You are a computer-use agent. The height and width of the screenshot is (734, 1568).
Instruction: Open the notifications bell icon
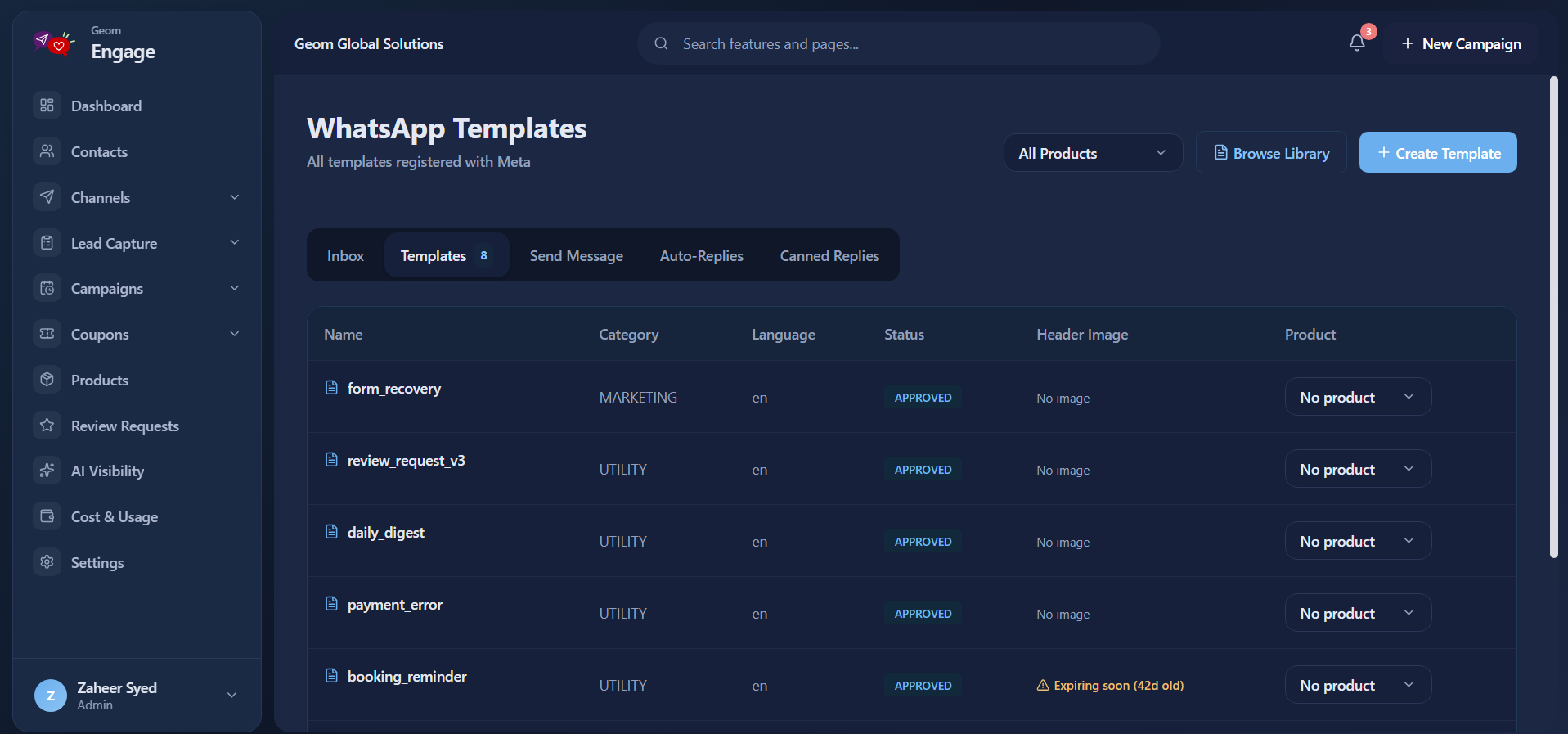coord(1357,43)
